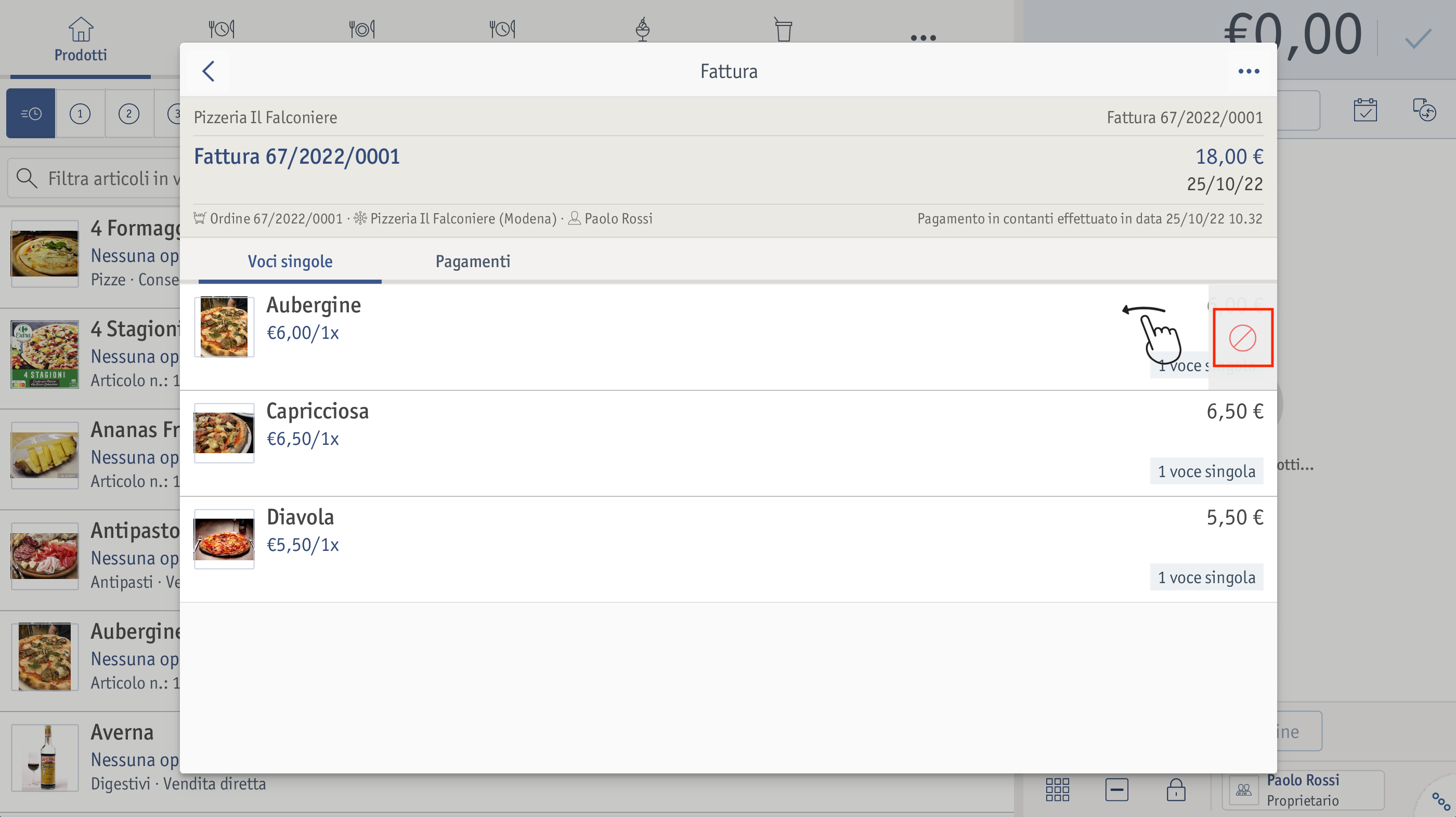Viewport: 1456px width, 817px height.
Task: Open the keypad grid icon
Action: (1057, 789)
